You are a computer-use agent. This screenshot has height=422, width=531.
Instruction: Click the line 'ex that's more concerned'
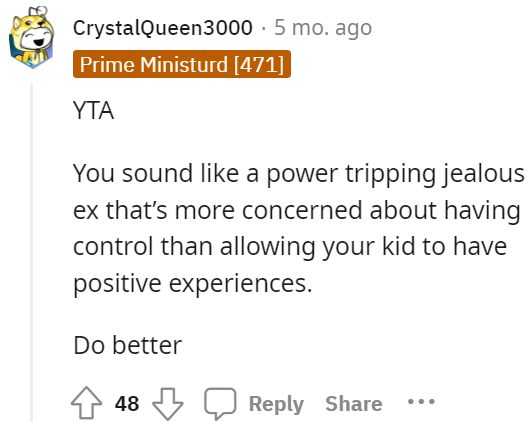(297, 210)
